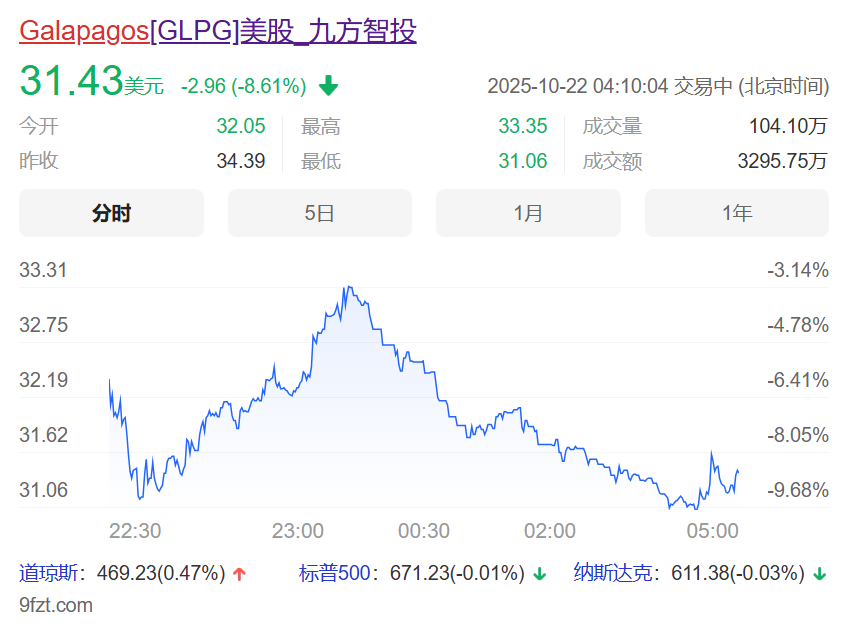Click the -4.78% percent axis label

pyautogui.click(x=798, y=325)
